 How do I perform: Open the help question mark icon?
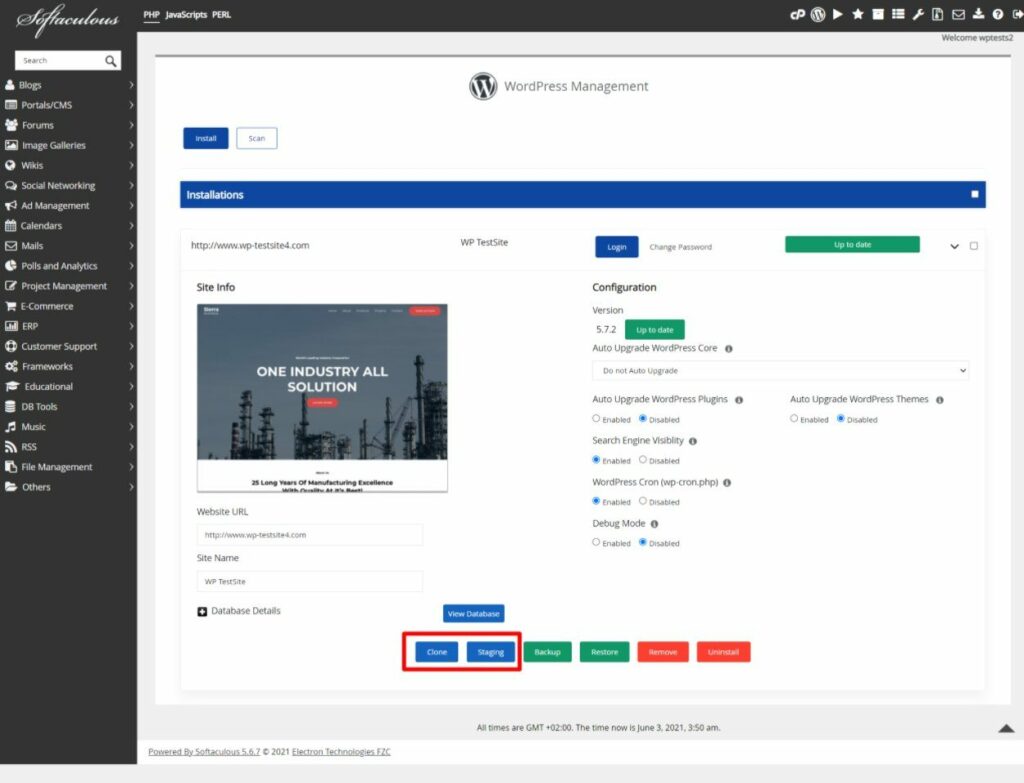pyautogui.click(x=998, y=14)
